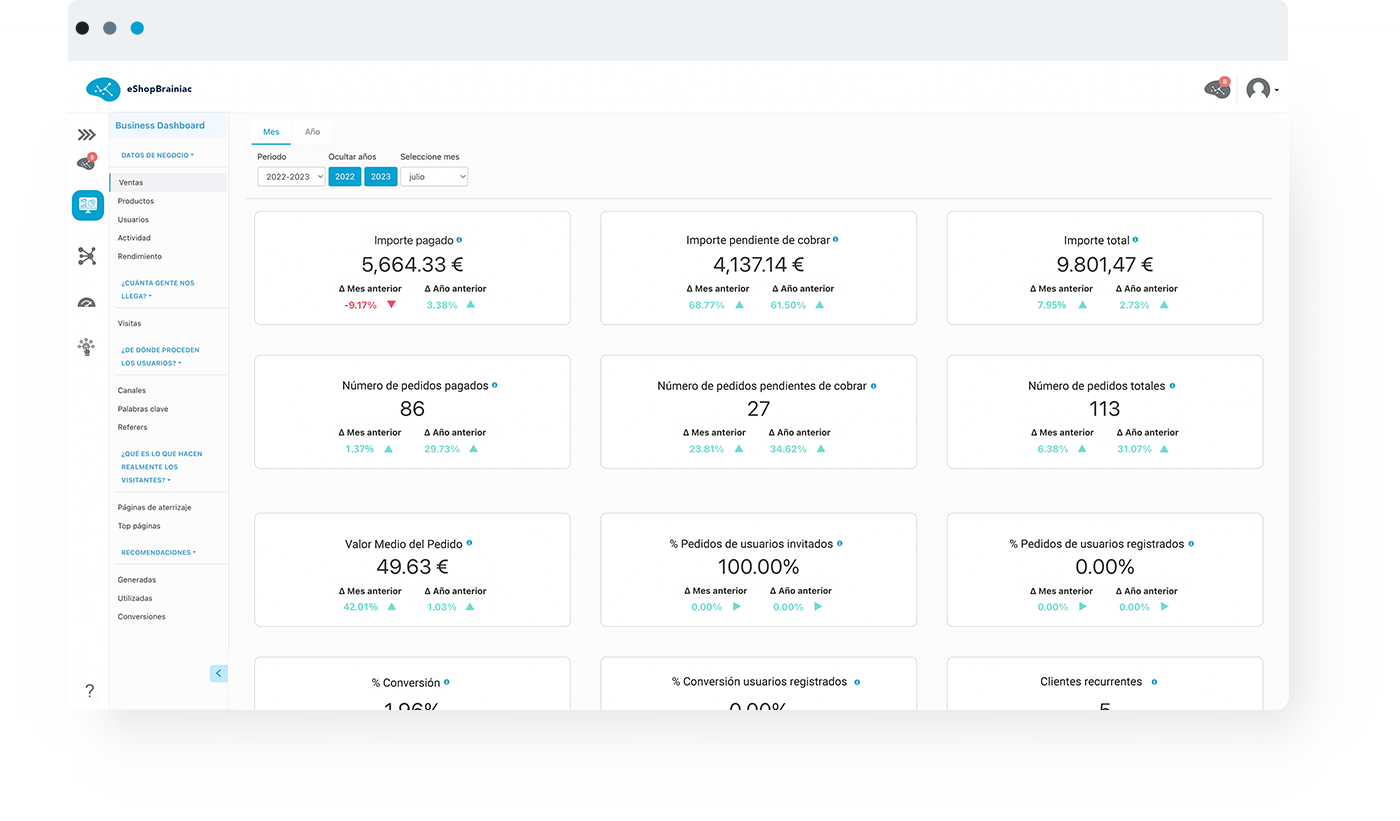Click info icon beside Valor Medio del Pedido
This screenshot has width=1400, height=821.
469,543
